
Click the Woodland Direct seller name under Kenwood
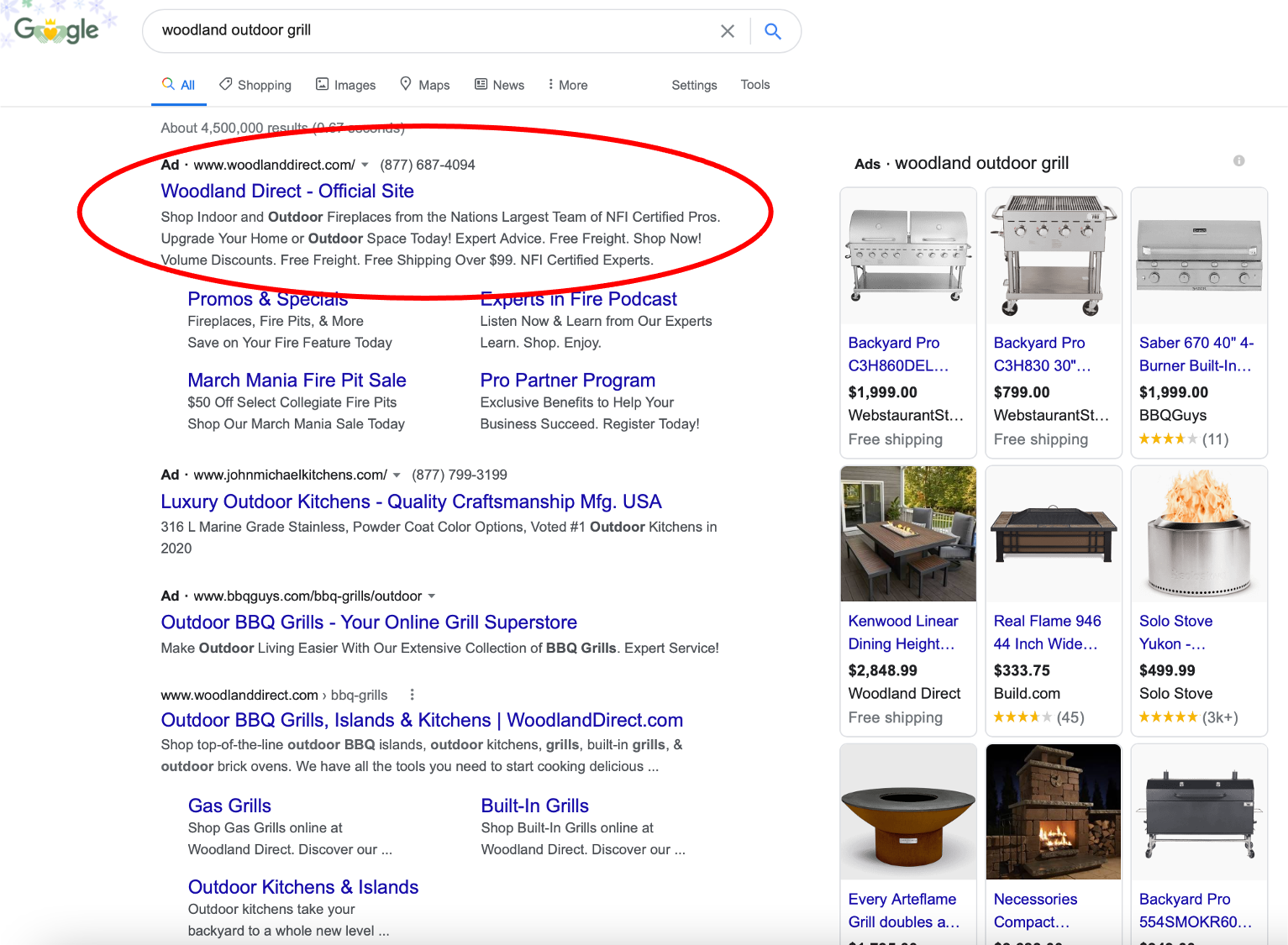coord(905,693)
